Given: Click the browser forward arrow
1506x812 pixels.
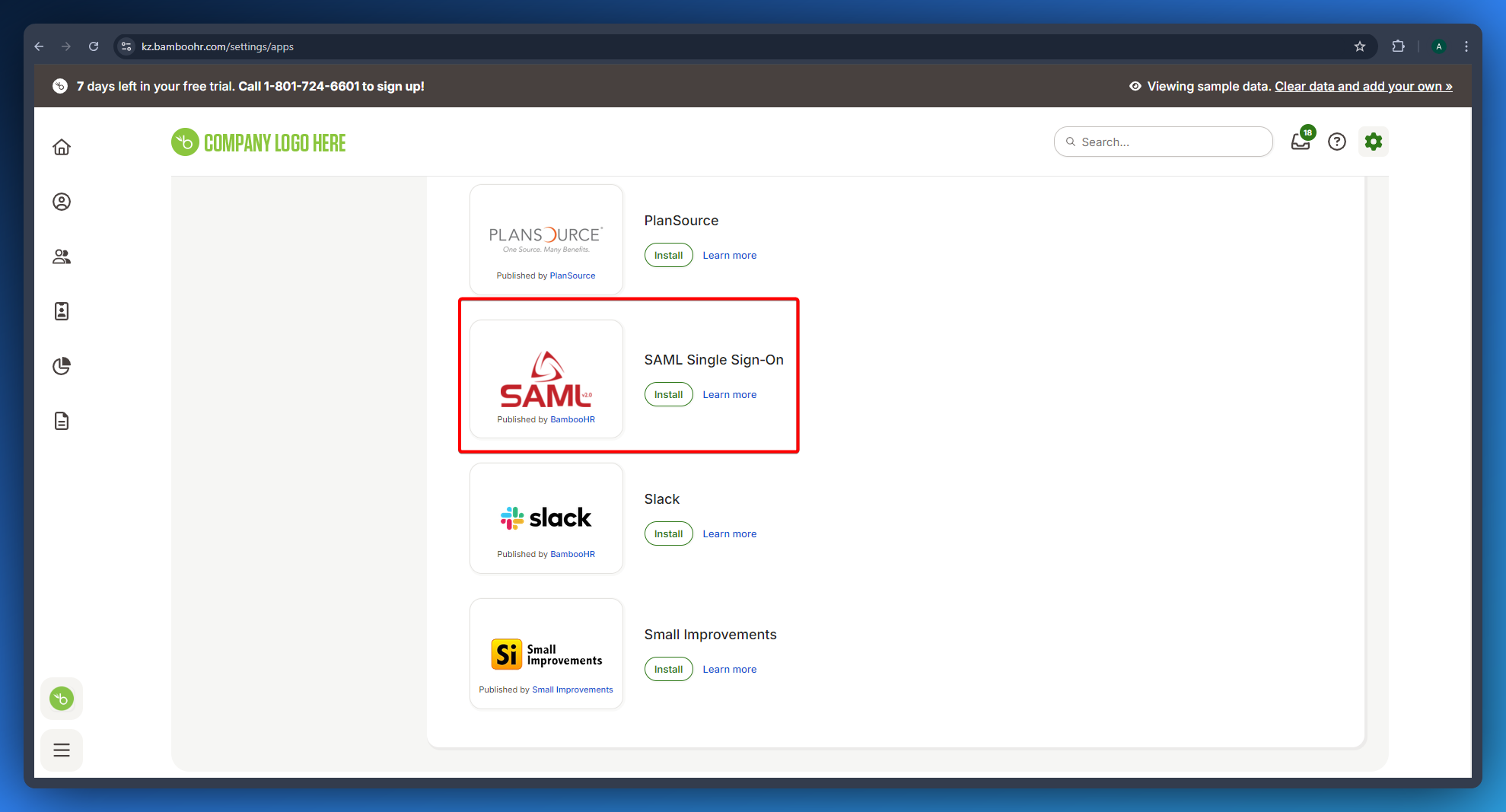Looking at the screenshot, I should [66, 46].
